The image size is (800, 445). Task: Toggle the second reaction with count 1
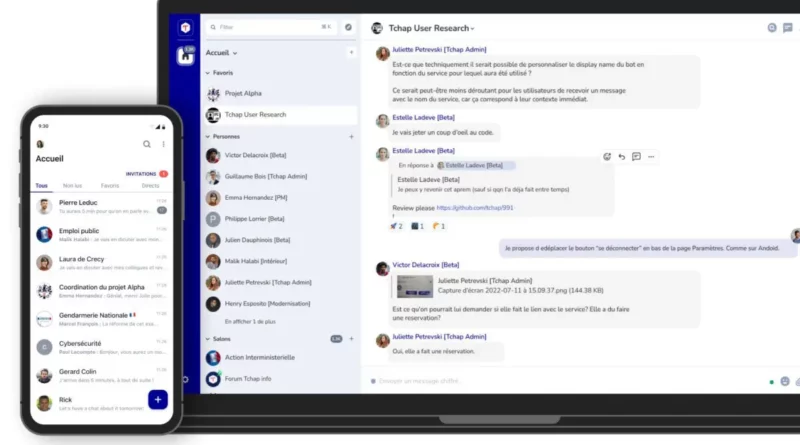pyautogui.click(x=417, y=226)
